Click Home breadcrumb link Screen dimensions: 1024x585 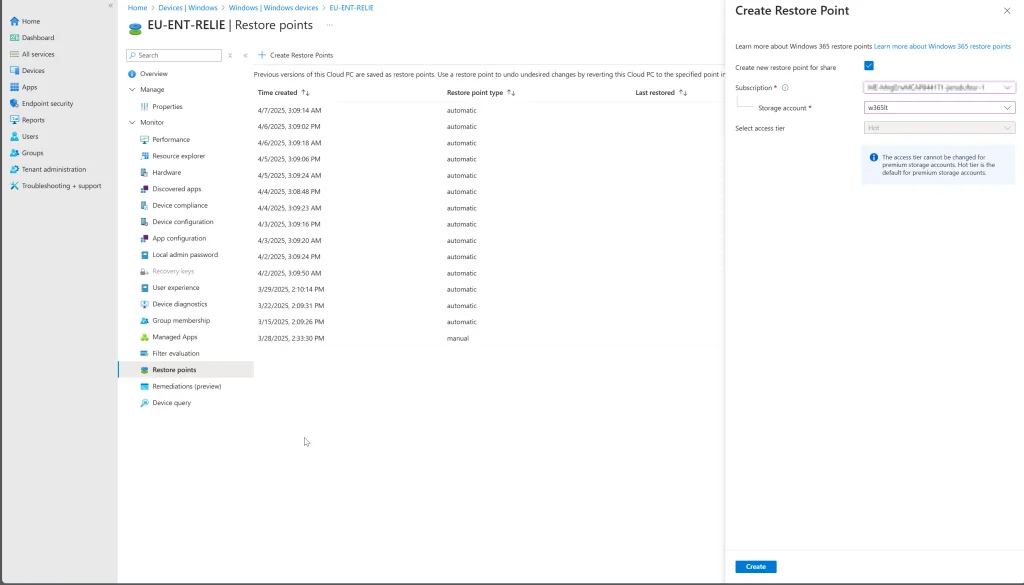point(137,8)
